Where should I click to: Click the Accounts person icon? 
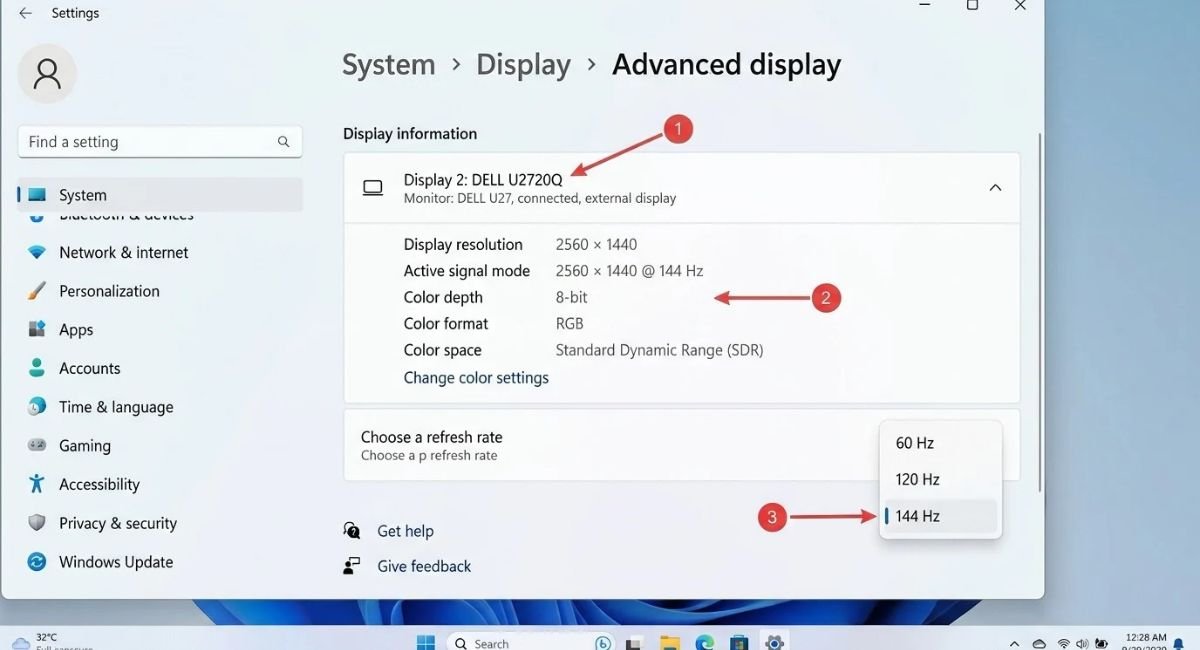click(x=37, y=368)
